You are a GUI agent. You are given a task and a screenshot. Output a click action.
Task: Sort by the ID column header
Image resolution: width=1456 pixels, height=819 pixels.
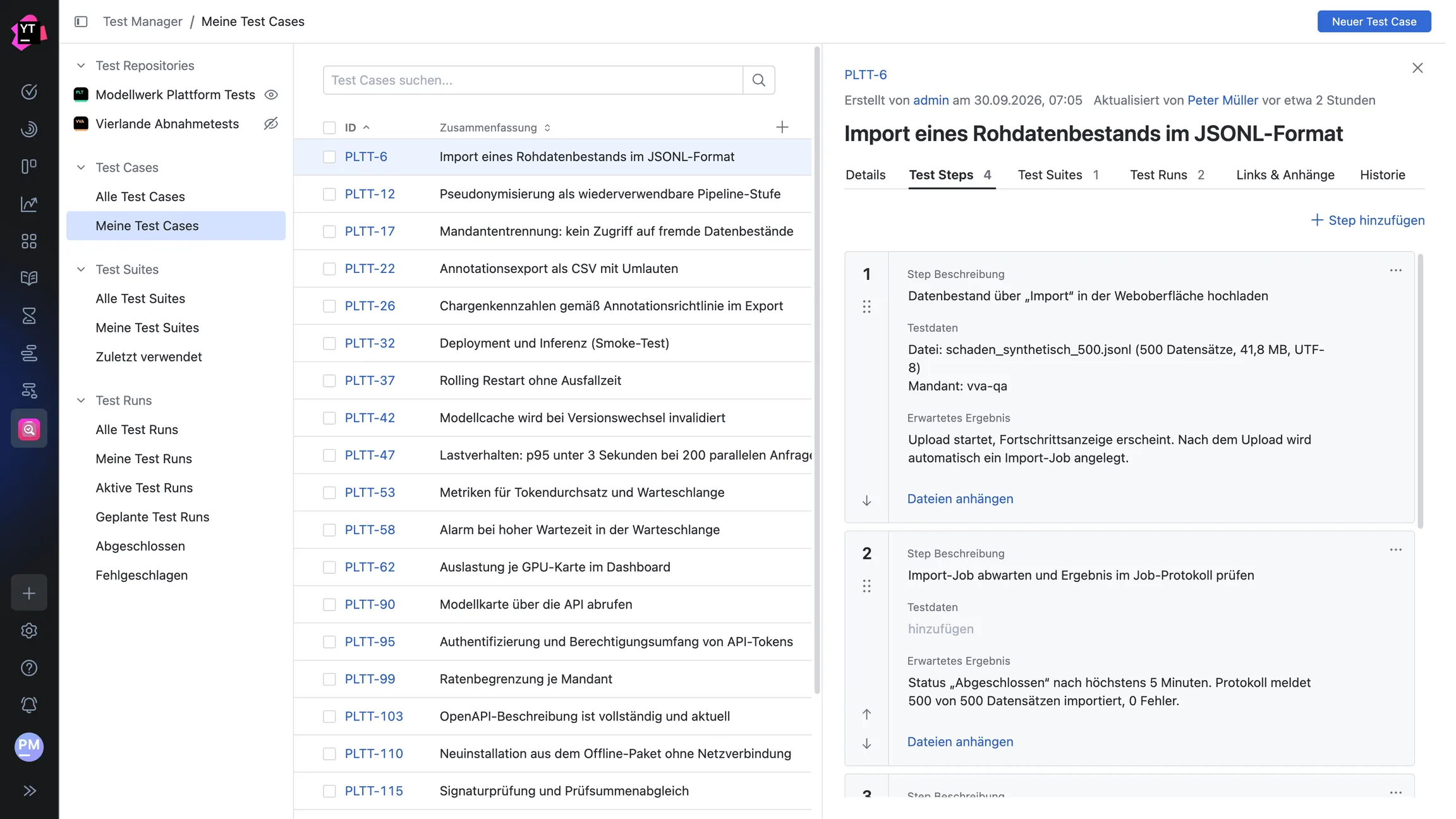point(357,128)
